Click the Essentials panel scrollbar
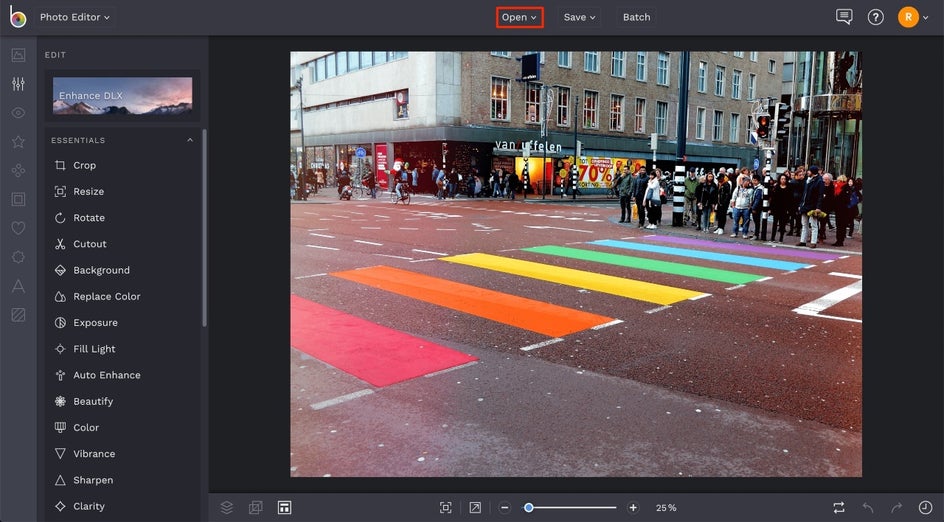 (x=204, y=228)
